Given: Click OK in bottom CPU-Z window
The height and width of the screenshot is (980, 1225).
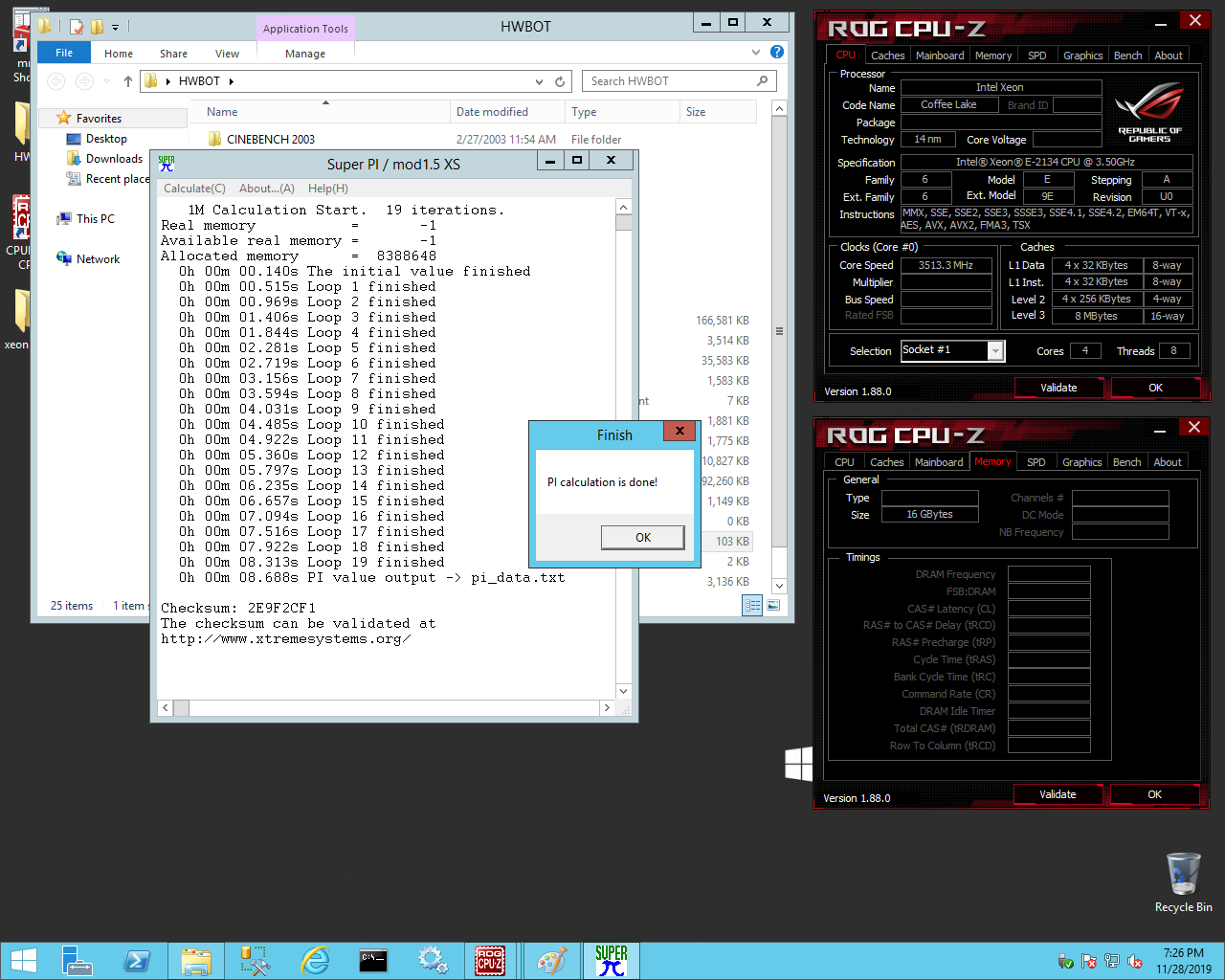Looking at the screenshot, I should coord(1154,794).
